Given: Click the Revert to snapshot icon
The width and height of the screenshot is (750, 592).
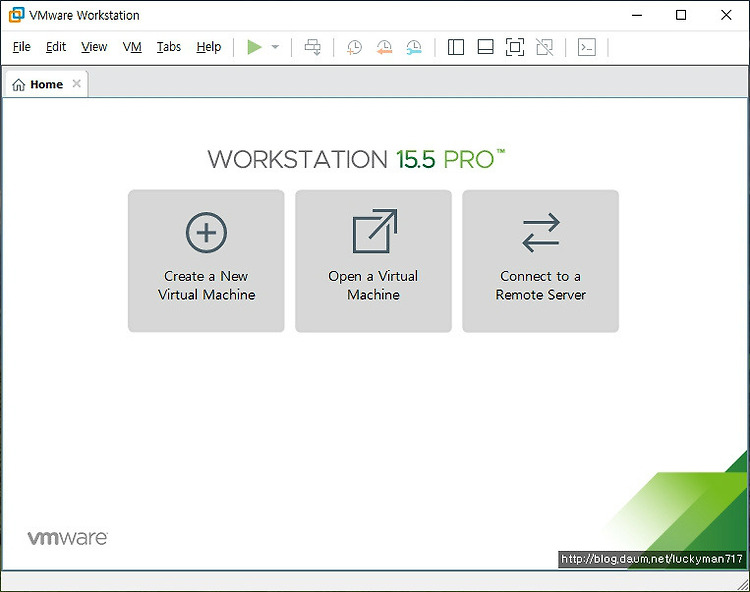Looking at the screenshot, I should [384, 47].
